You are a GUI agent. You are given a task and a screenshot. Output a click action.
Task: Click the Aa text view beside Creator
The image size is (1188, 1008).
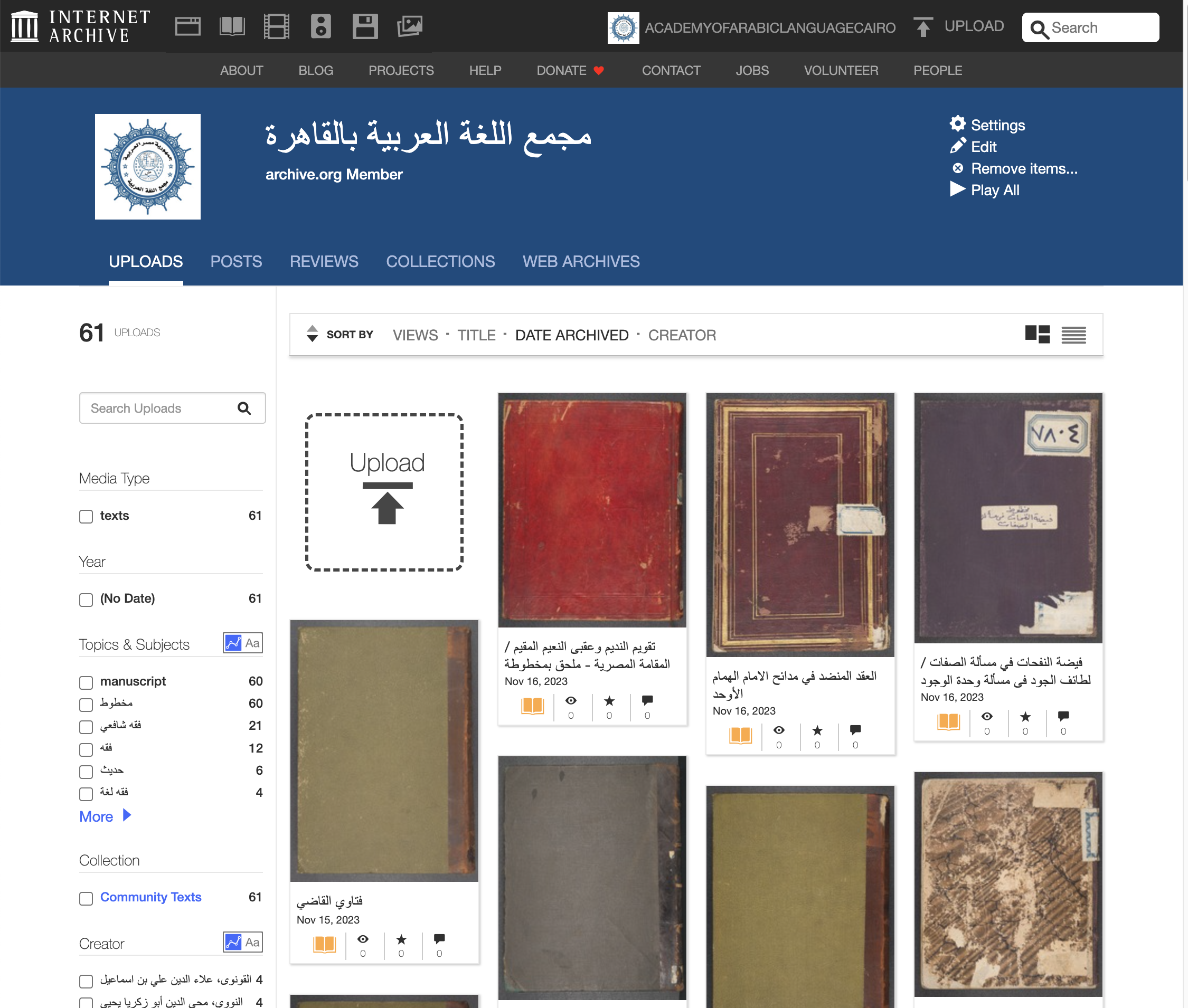pyautogui.click(x=252, y=942)
